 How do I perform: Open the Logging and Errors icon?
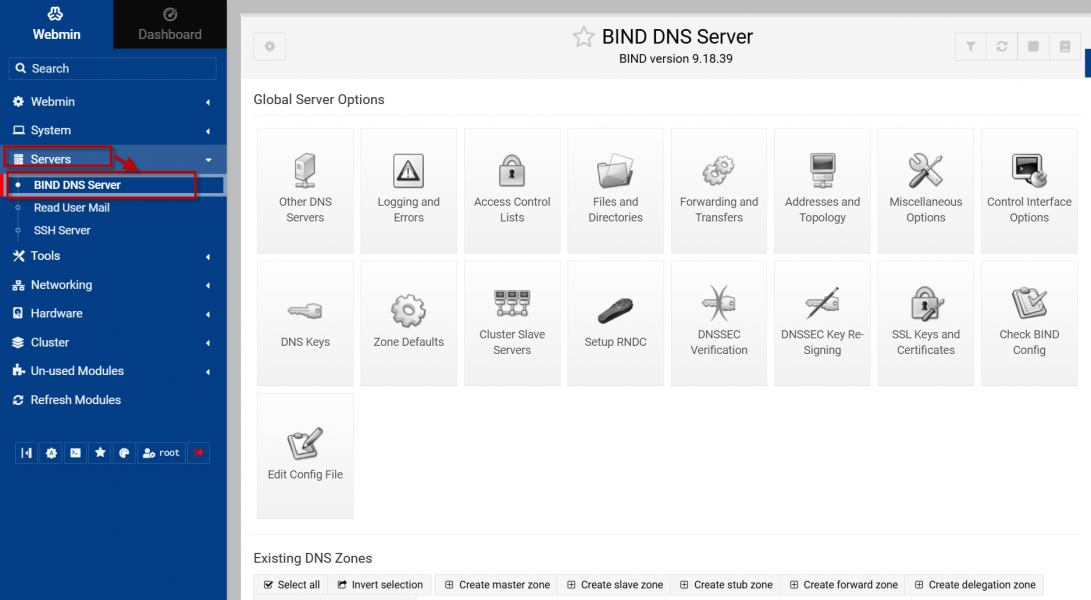(408, 190)
